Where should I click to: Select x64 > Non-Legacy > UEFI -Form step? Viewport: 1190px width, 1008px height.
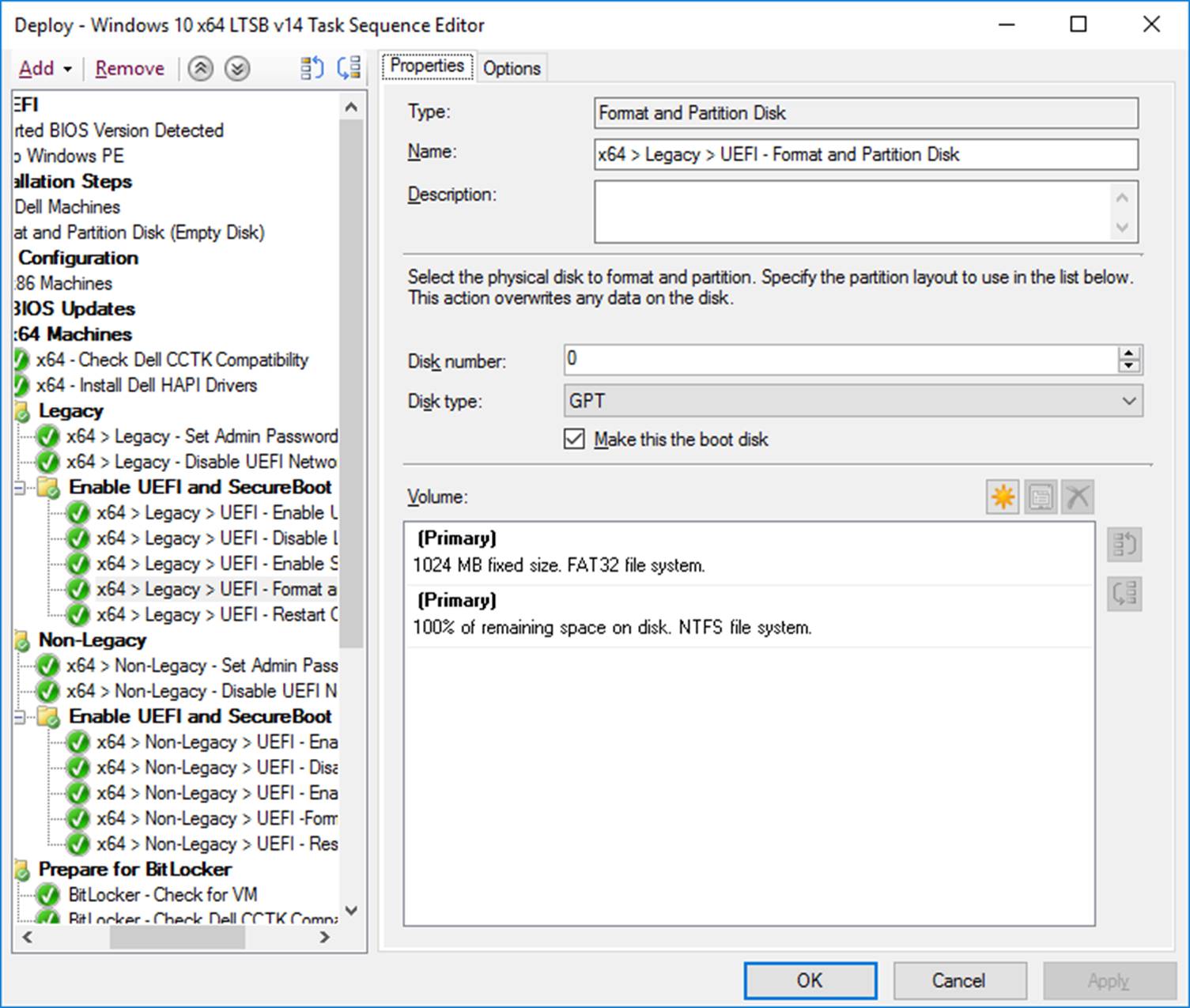point(217,818)
